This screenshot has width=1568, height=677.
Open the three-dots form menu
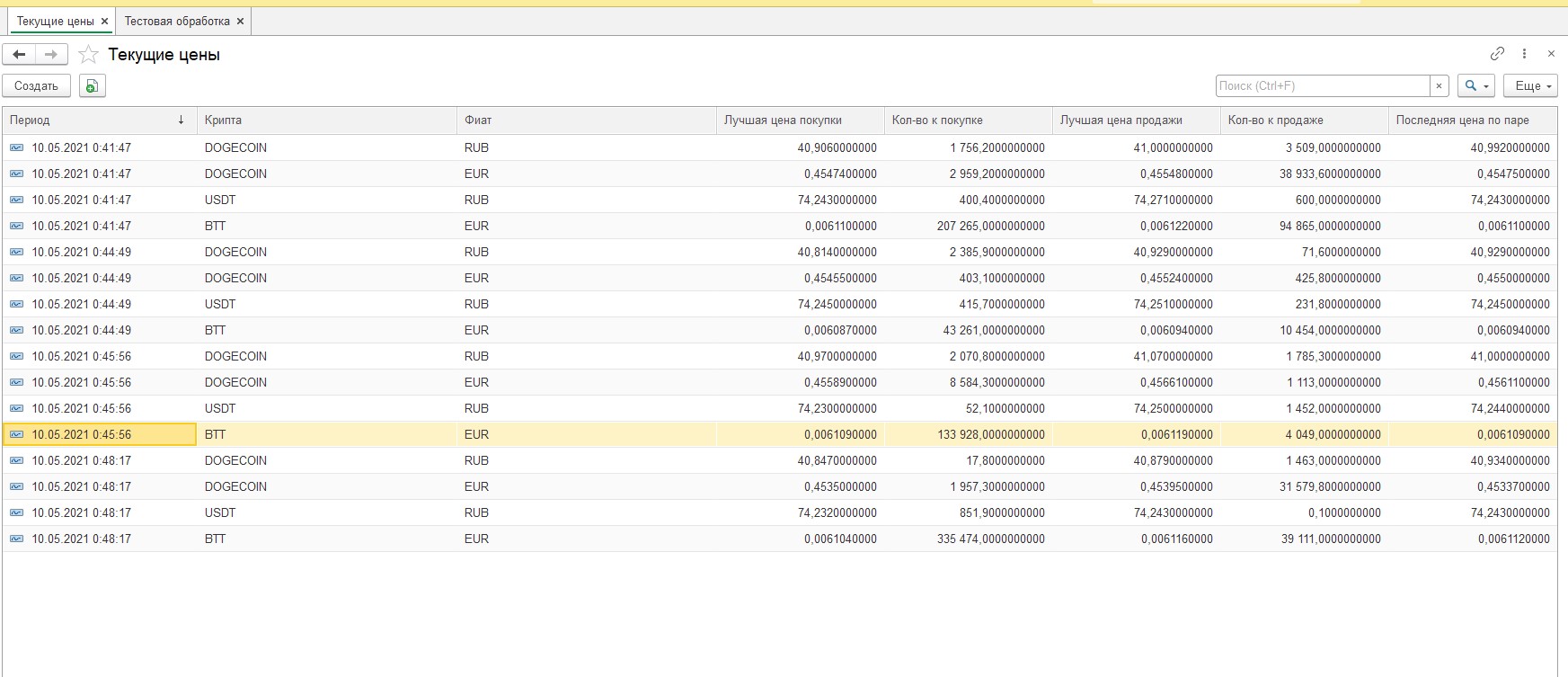point(1524,54)
